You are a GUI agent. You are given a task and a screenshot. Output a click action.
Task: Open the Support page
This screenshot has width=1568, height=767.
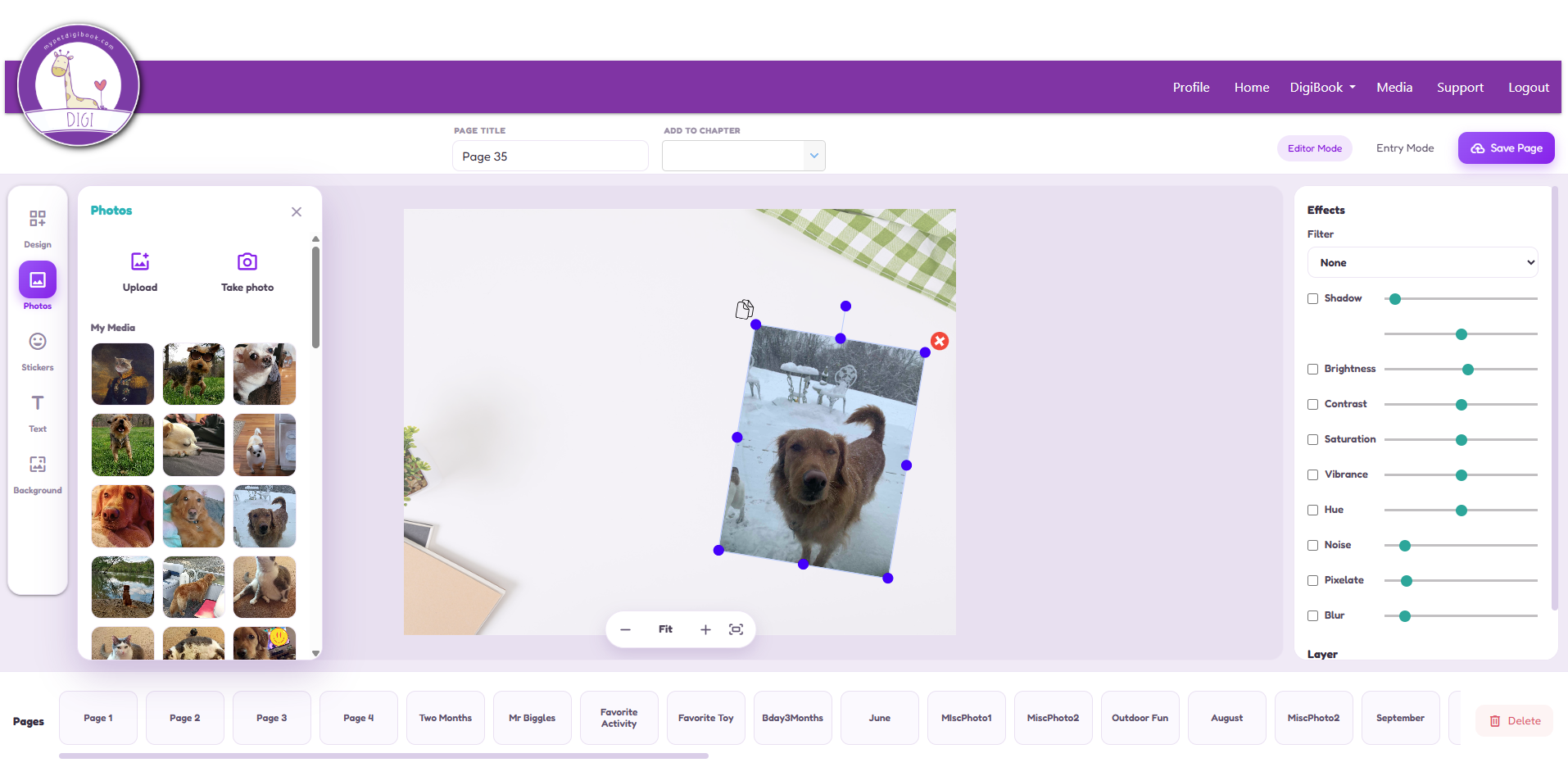coord(1460,87)
